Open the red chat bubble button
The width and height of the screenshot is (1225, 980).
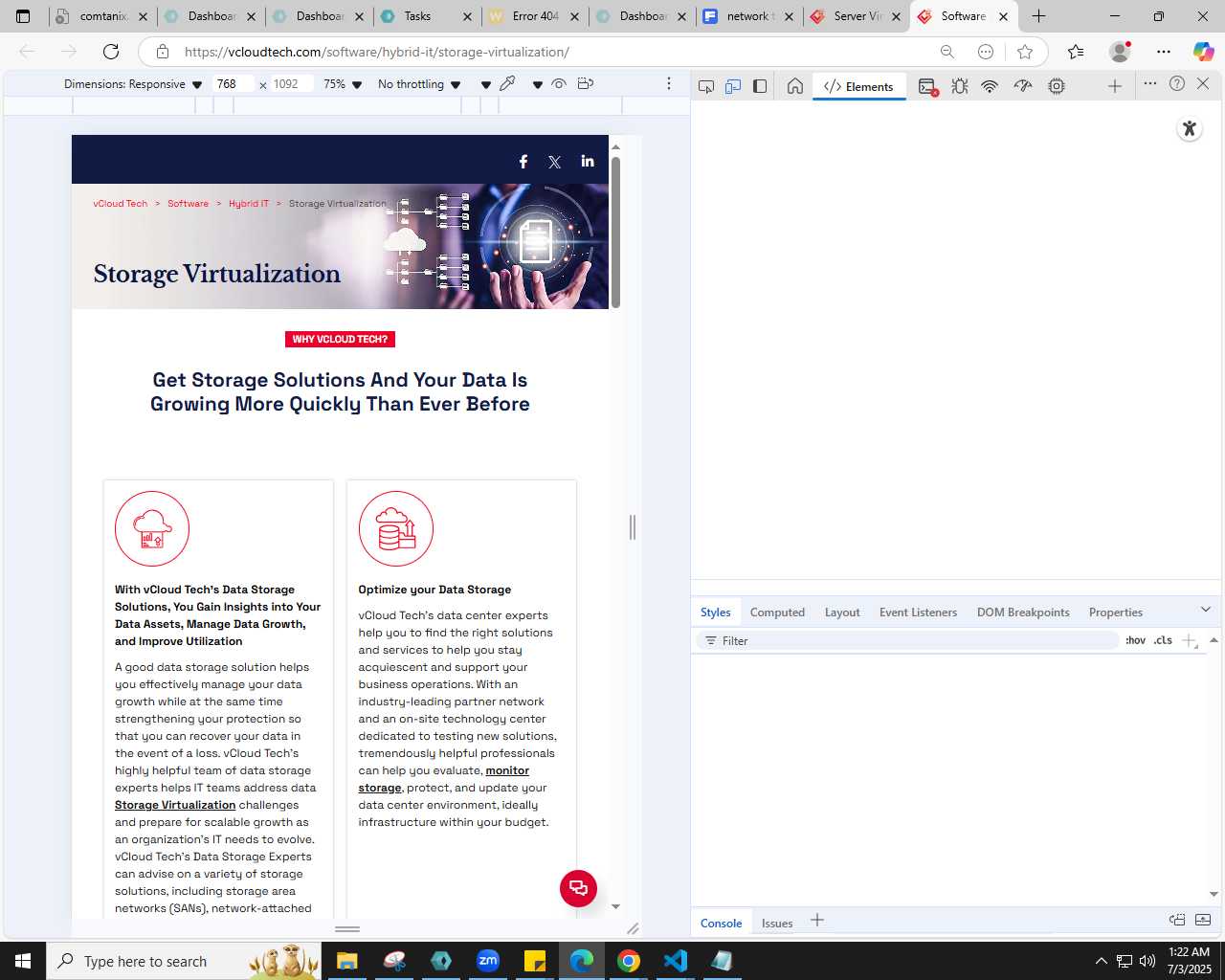(578, 888)
